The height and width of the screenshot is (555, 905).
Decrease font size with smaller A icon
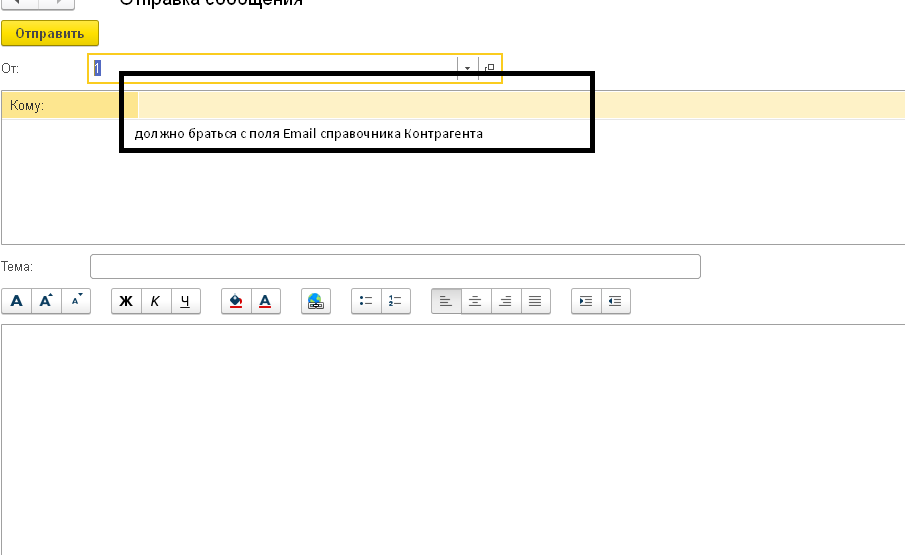(x=76, y=301)
